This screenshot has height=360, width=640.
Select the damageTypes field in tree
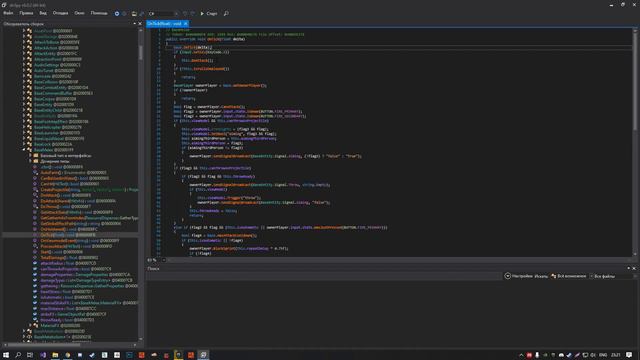(x=86, y=280)
